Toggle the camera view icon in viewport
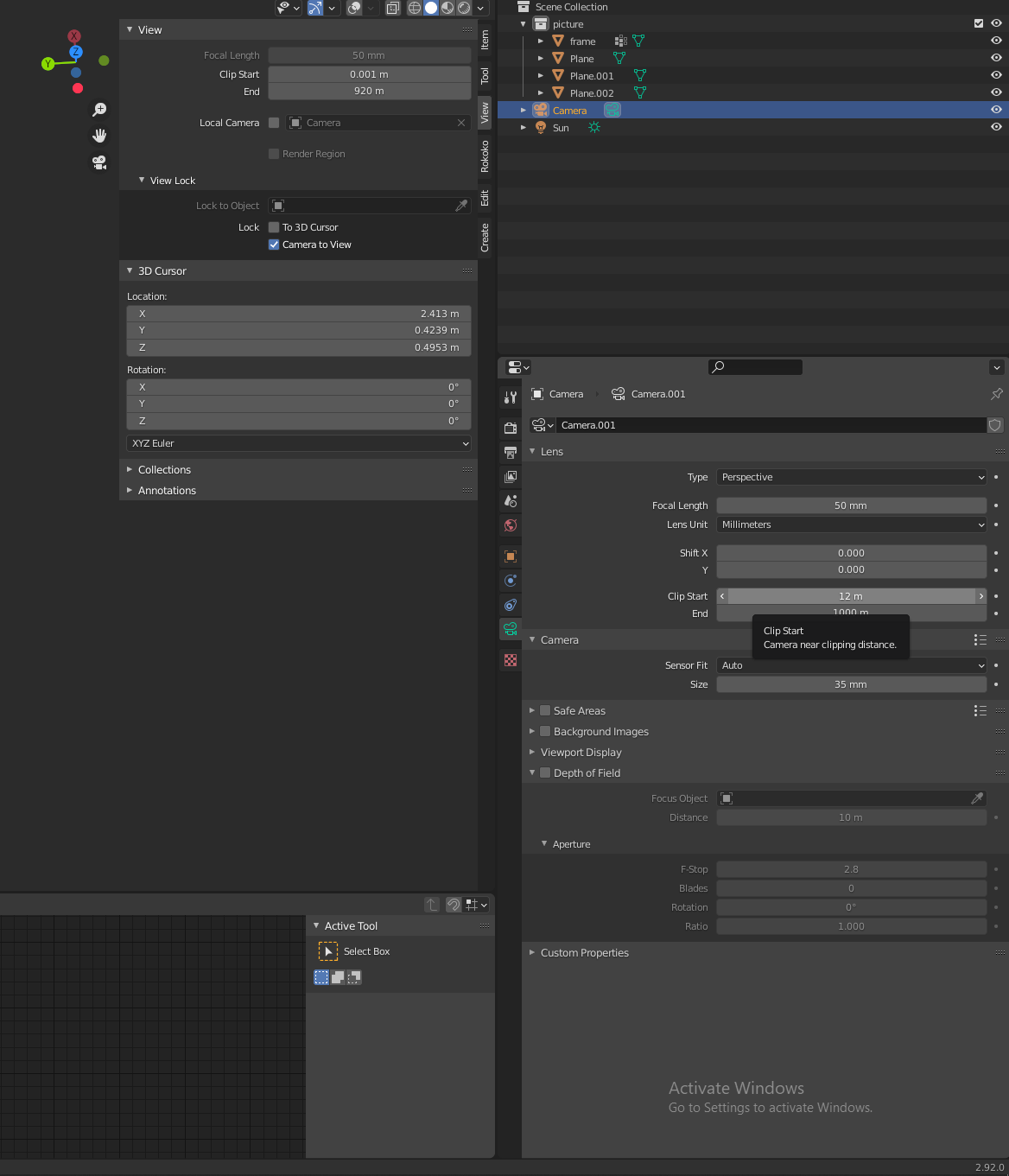Viewport: 1009px width, 1176px height. coord(99,162)
